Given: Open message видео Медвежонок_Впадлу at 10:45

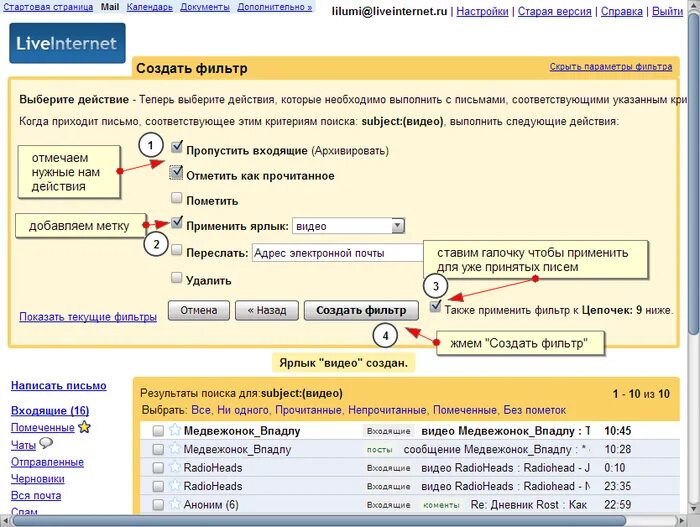Looking at the screenshot, I should pyautogui.click(x=409, y=431).
